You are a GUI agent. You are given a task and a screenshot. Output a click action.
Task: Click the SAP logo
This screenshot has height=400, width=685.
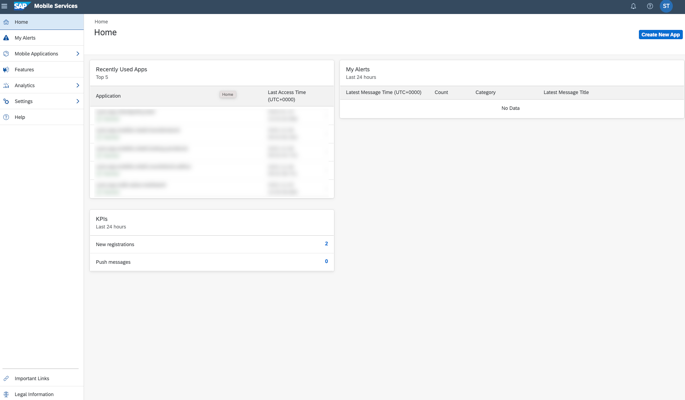21,6
